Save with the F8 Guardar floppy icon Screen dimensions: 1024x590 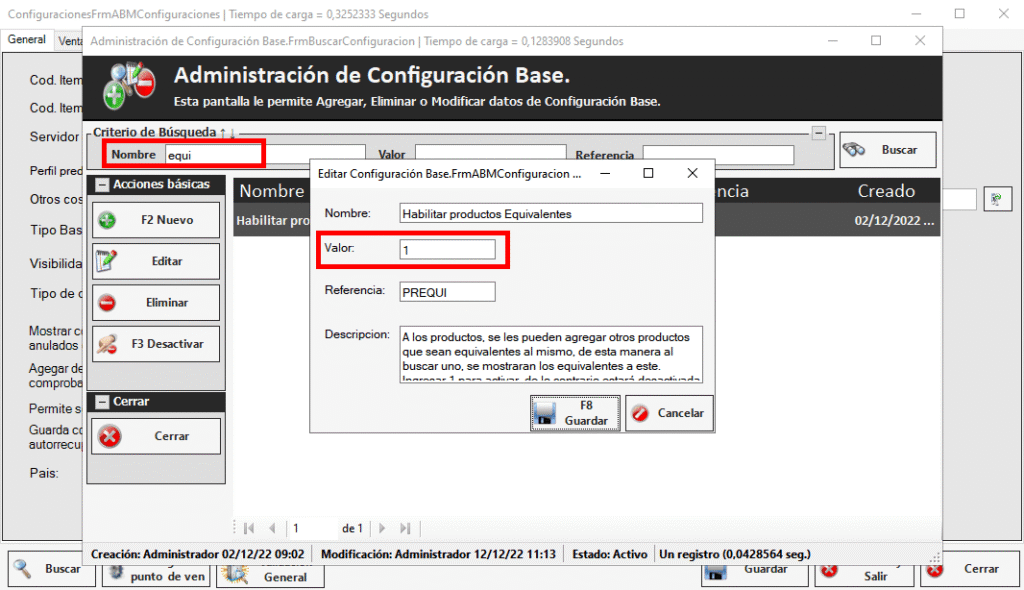(545, 413)
